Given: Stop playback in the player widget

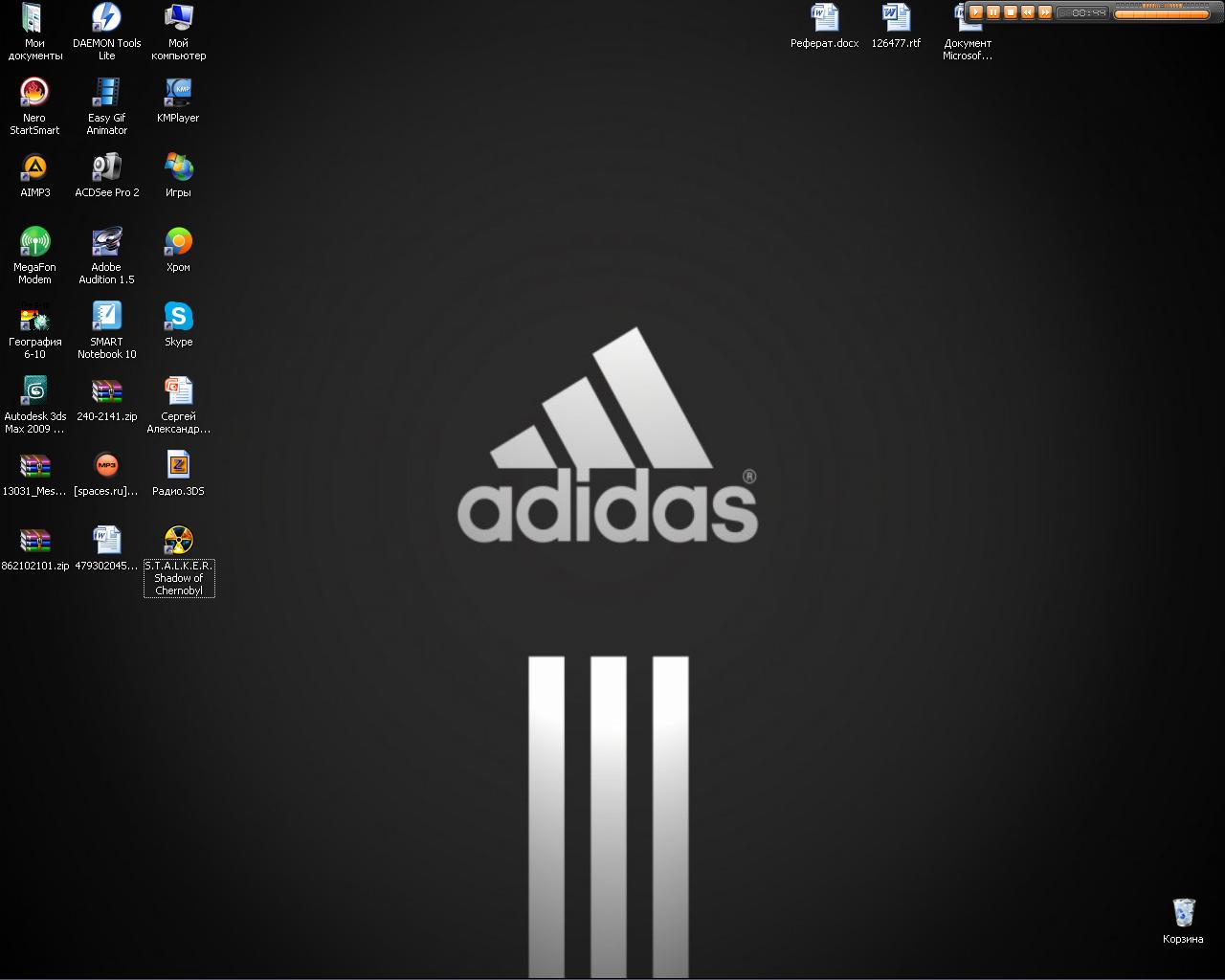Looking at the screenshot, I should pyautogui.click(x=1011, y=12).
